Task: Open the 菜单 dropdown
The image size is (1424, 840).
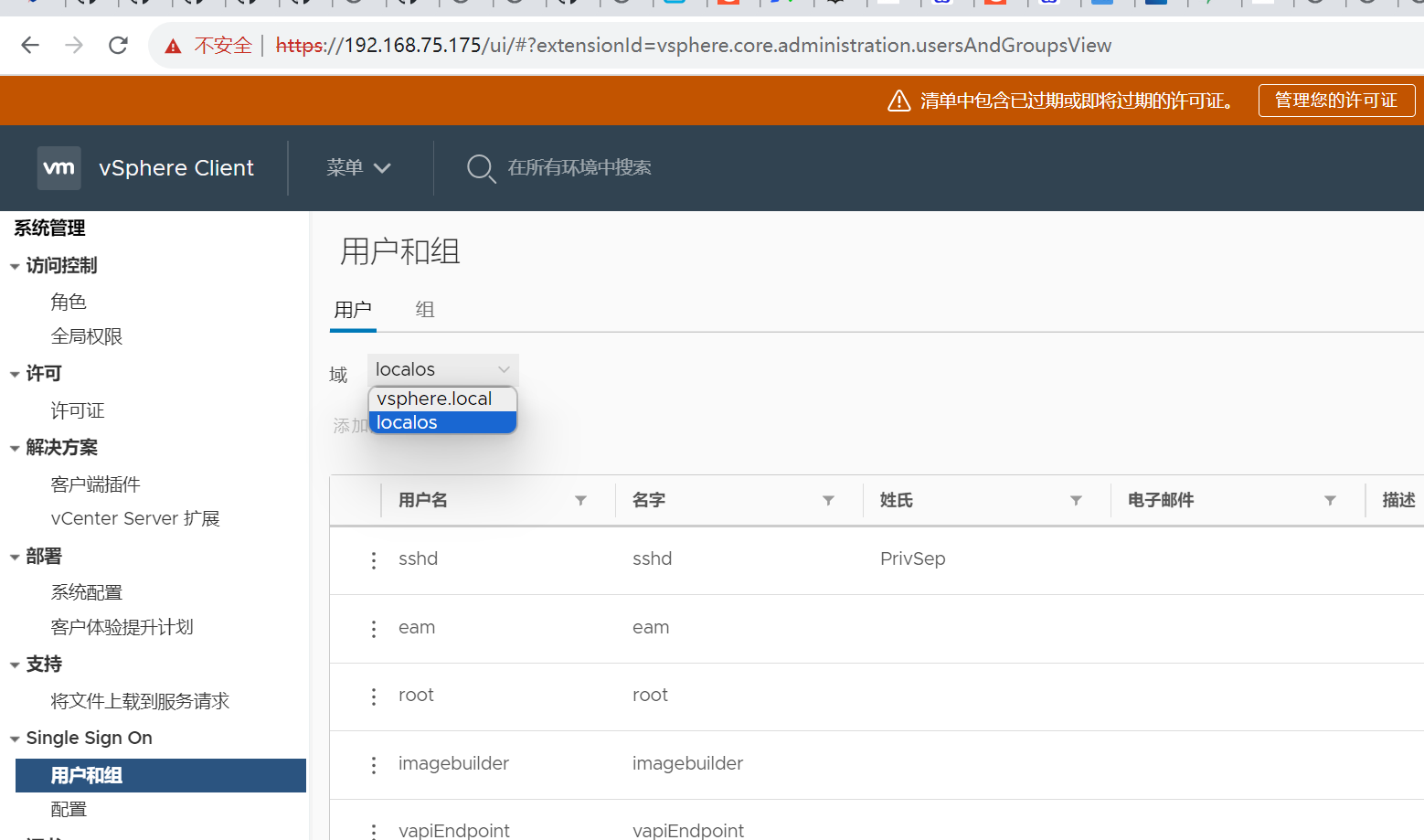Action: [x=358, y=168]
